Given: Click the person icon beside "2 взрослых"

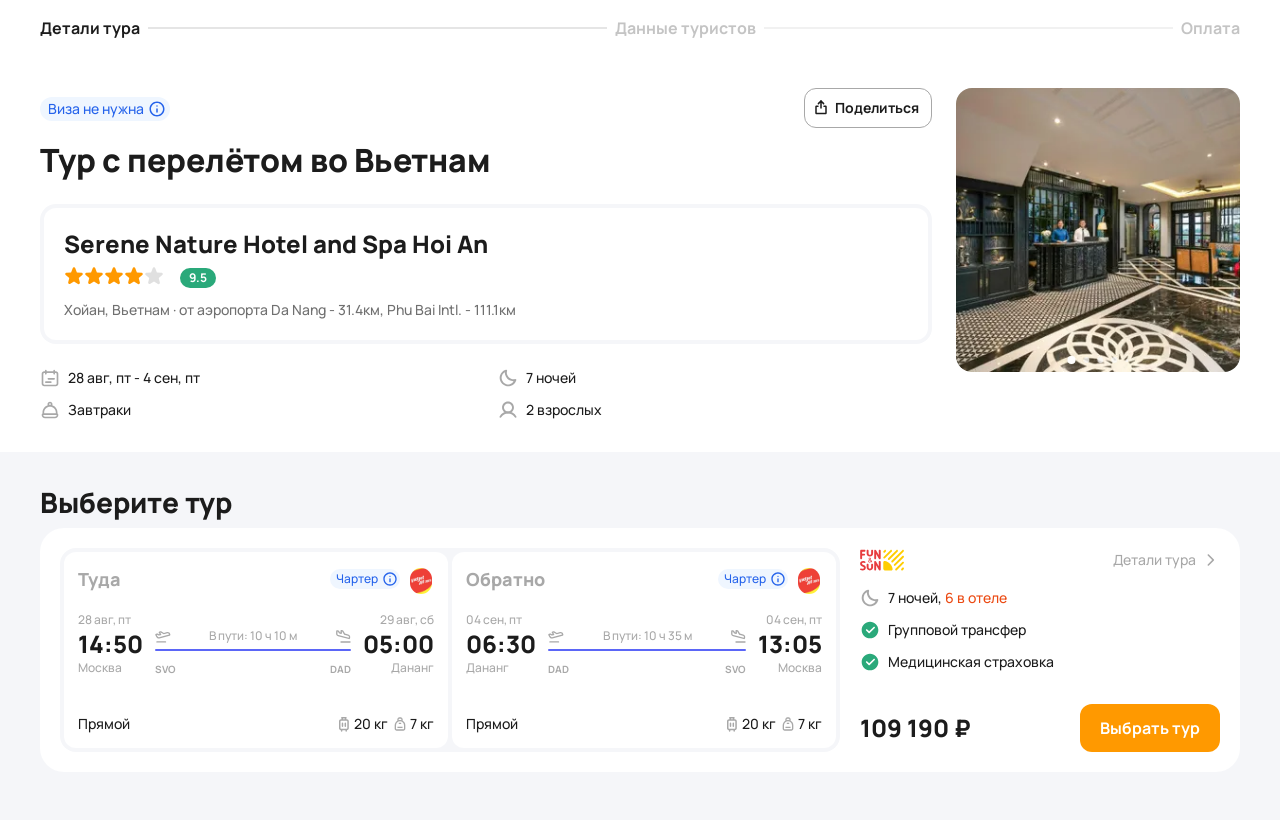Looking at the screenshot, I should (x=508, y=410).
